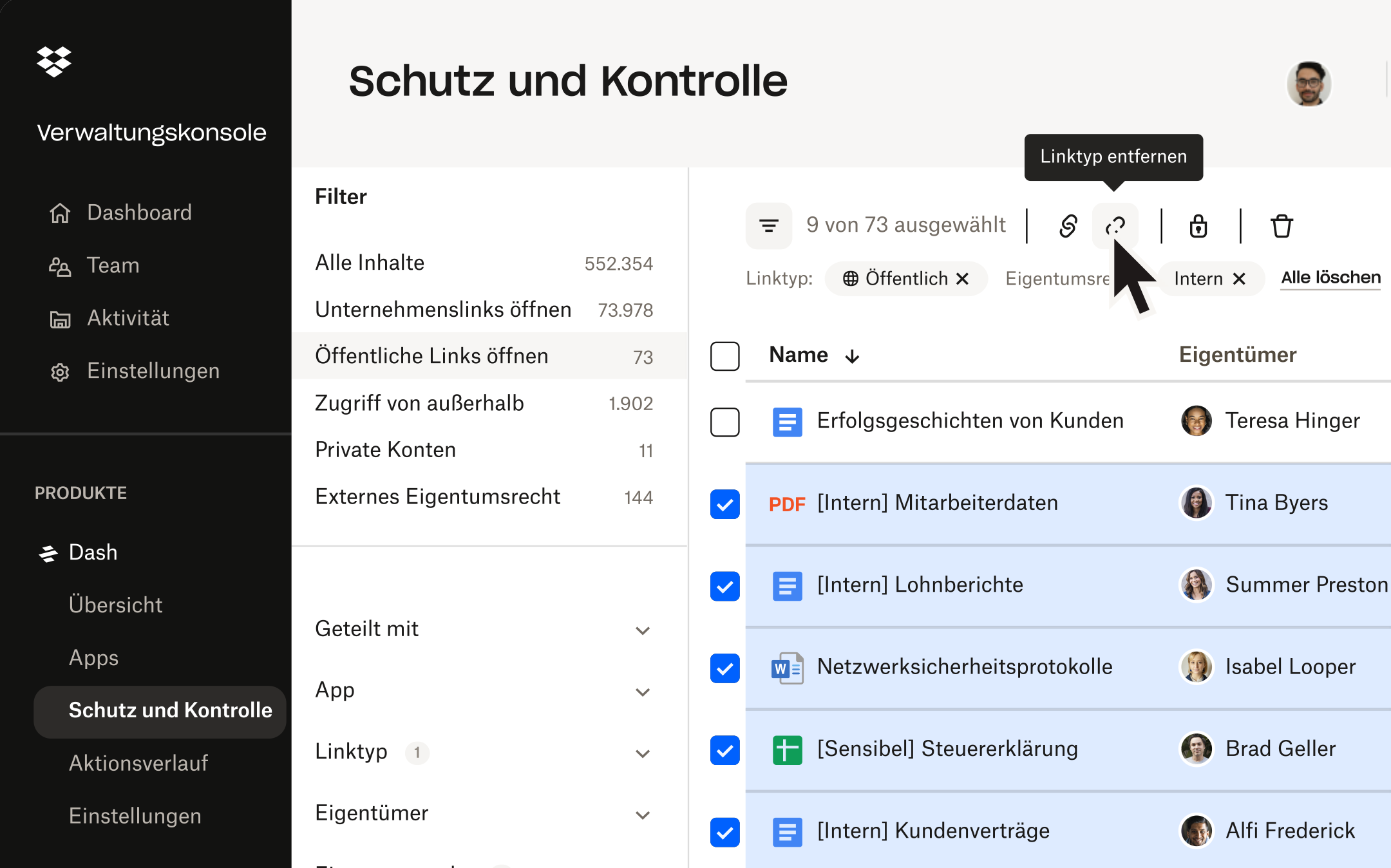The width and height of the screenshot is (1391, 868).
Task: Click the change link type icon
Action: click(x=1068, y=225)
